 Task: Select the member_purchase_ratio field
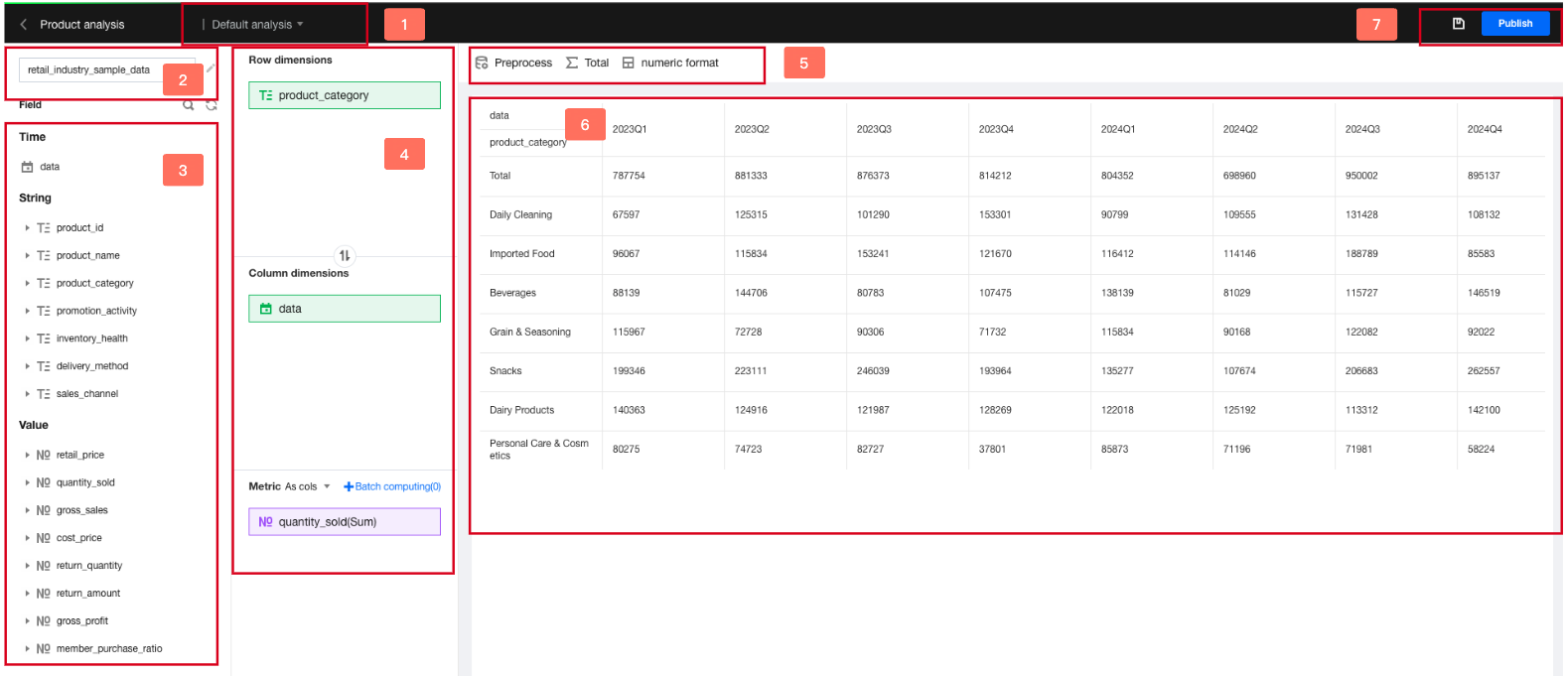[109, 649]
